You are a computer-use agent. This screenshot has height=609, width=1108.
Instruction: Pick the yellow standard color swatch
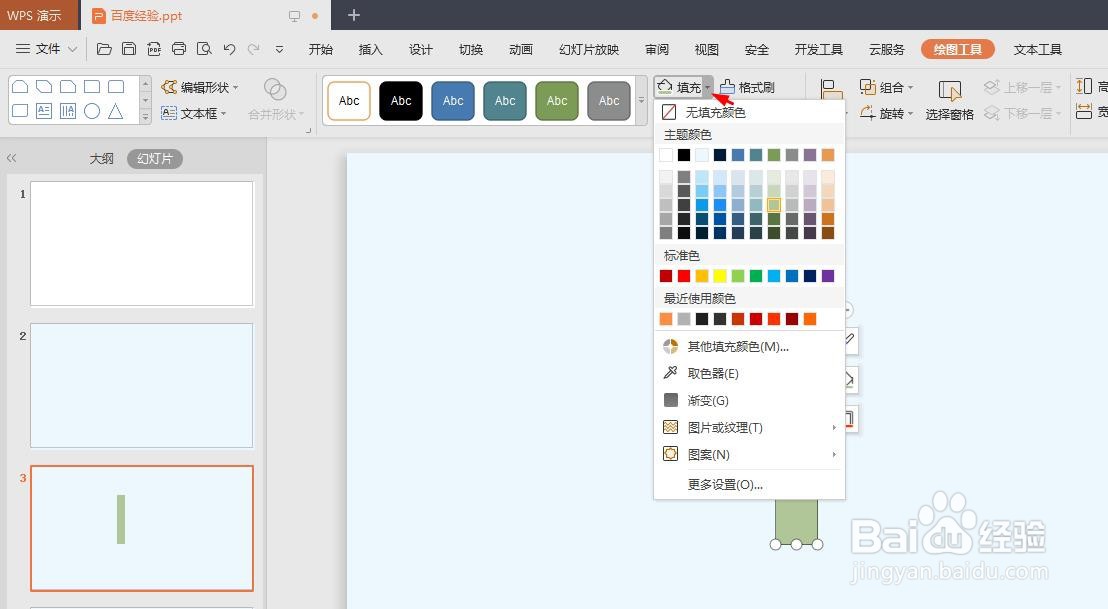click(719, 276)
